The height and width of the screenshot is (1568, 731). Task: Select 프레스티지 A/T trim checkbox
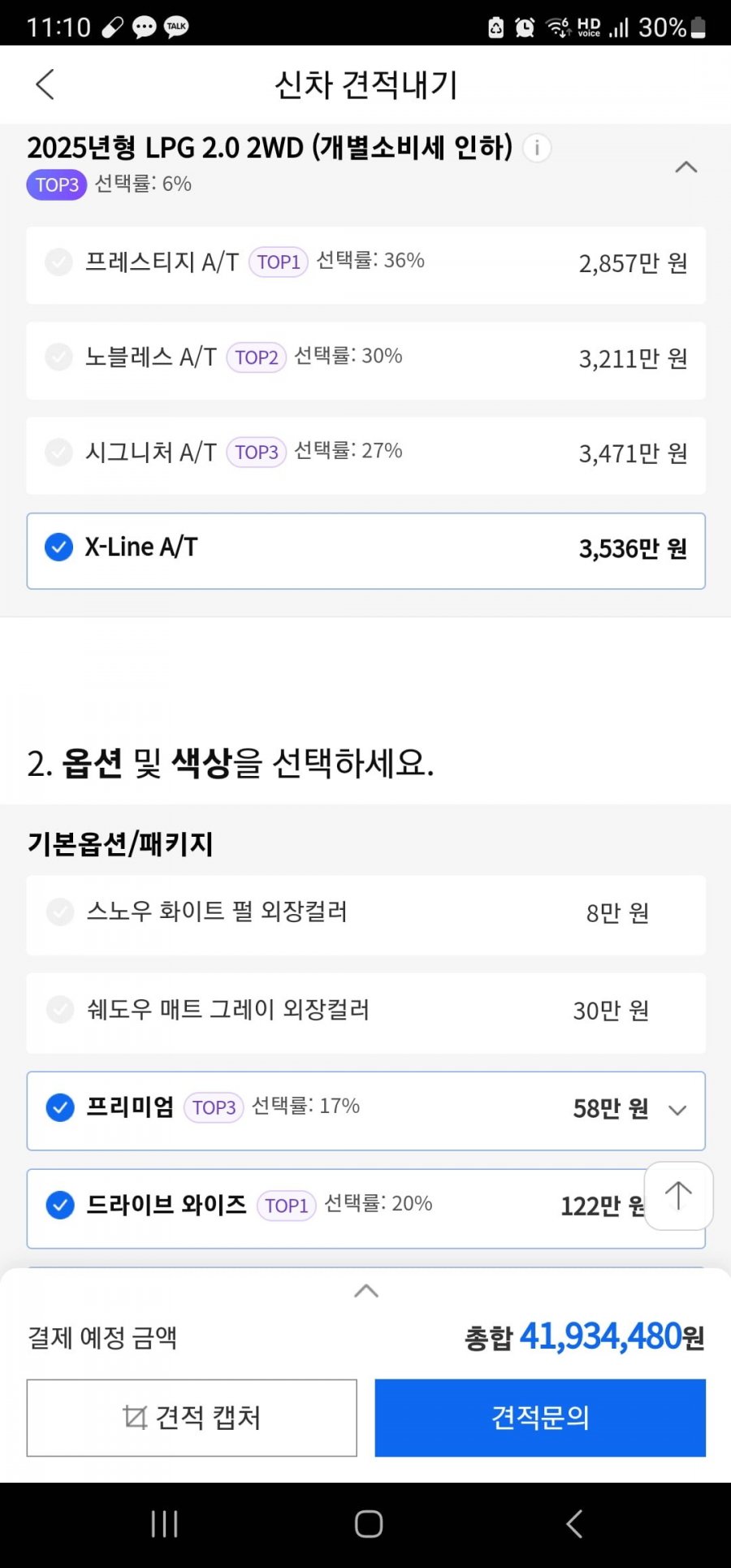coord(58,262)
